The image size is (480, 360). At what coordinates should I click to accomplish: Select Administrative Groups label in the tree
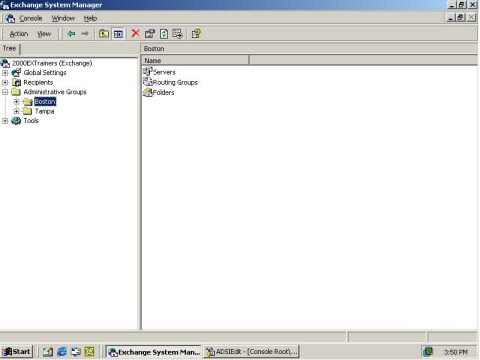55,92
